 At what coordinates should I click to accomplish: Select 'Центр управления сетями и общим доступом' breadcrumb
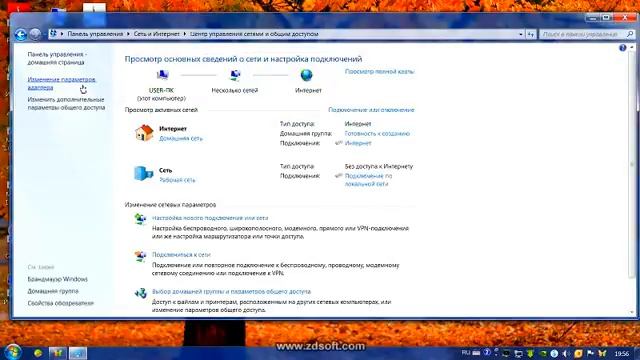254,34
